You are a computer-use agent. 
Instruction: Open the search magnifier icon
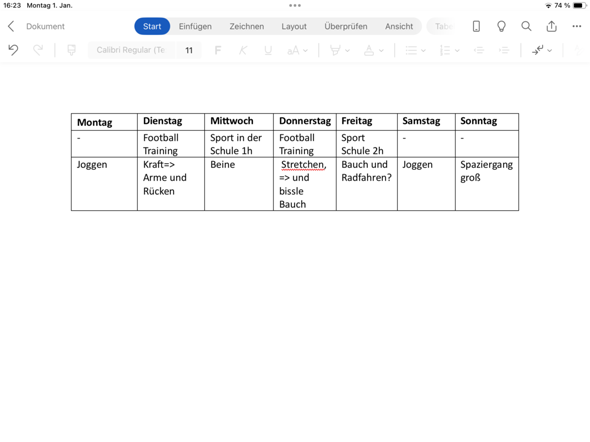coord(526,26)
